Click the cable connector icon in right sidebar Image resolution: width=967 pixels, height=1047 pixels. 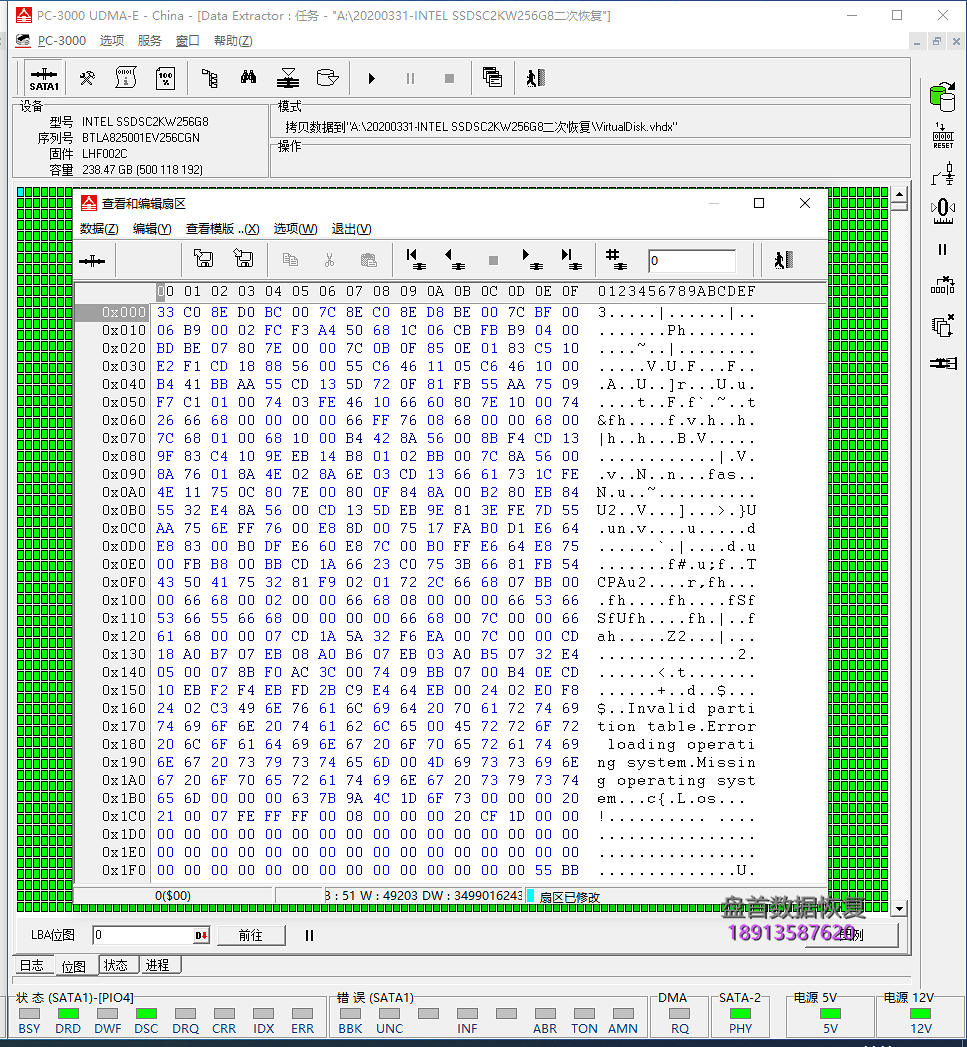943,363
